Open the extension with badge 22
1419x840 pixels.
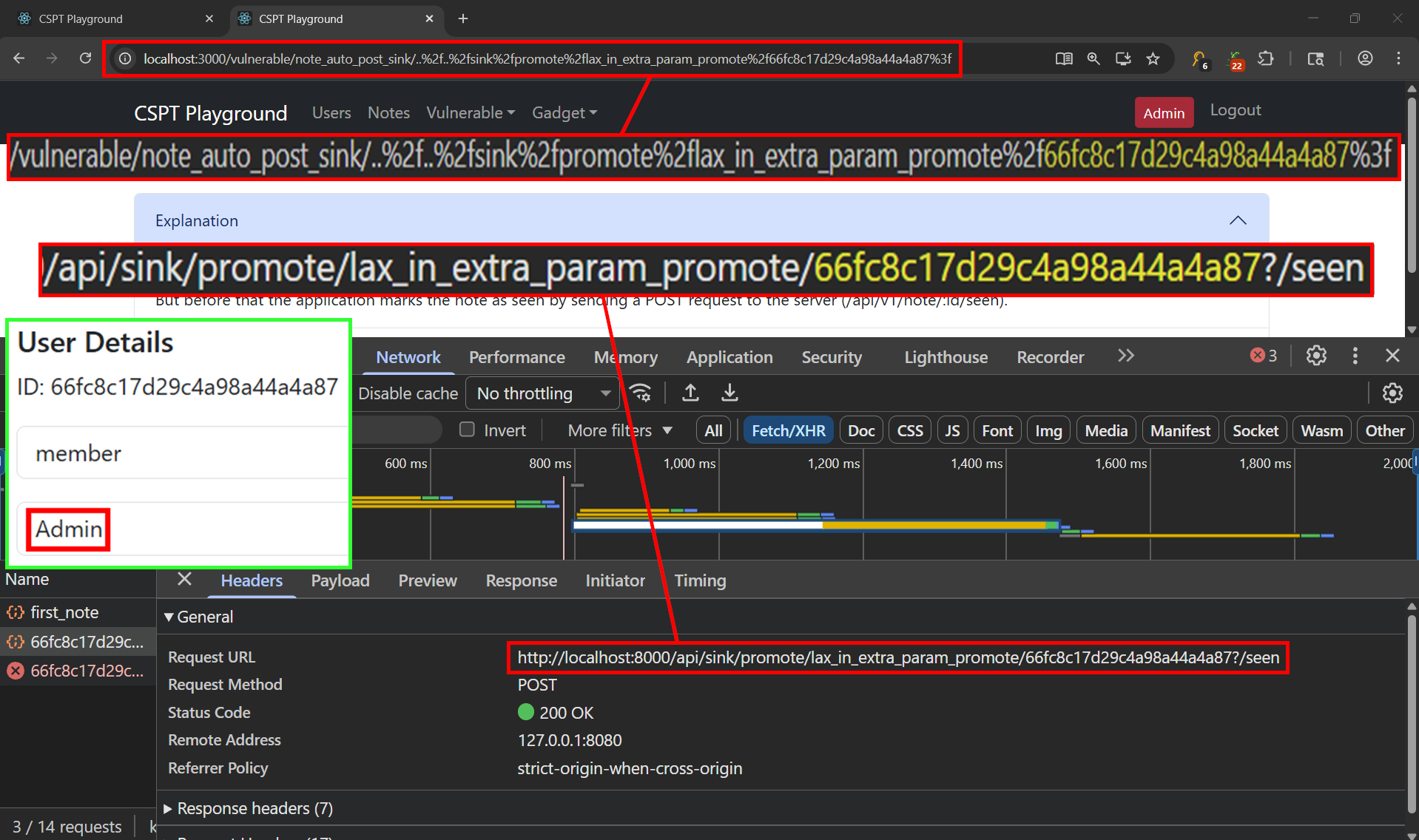pyautogui.click(x=1235, y=59)
